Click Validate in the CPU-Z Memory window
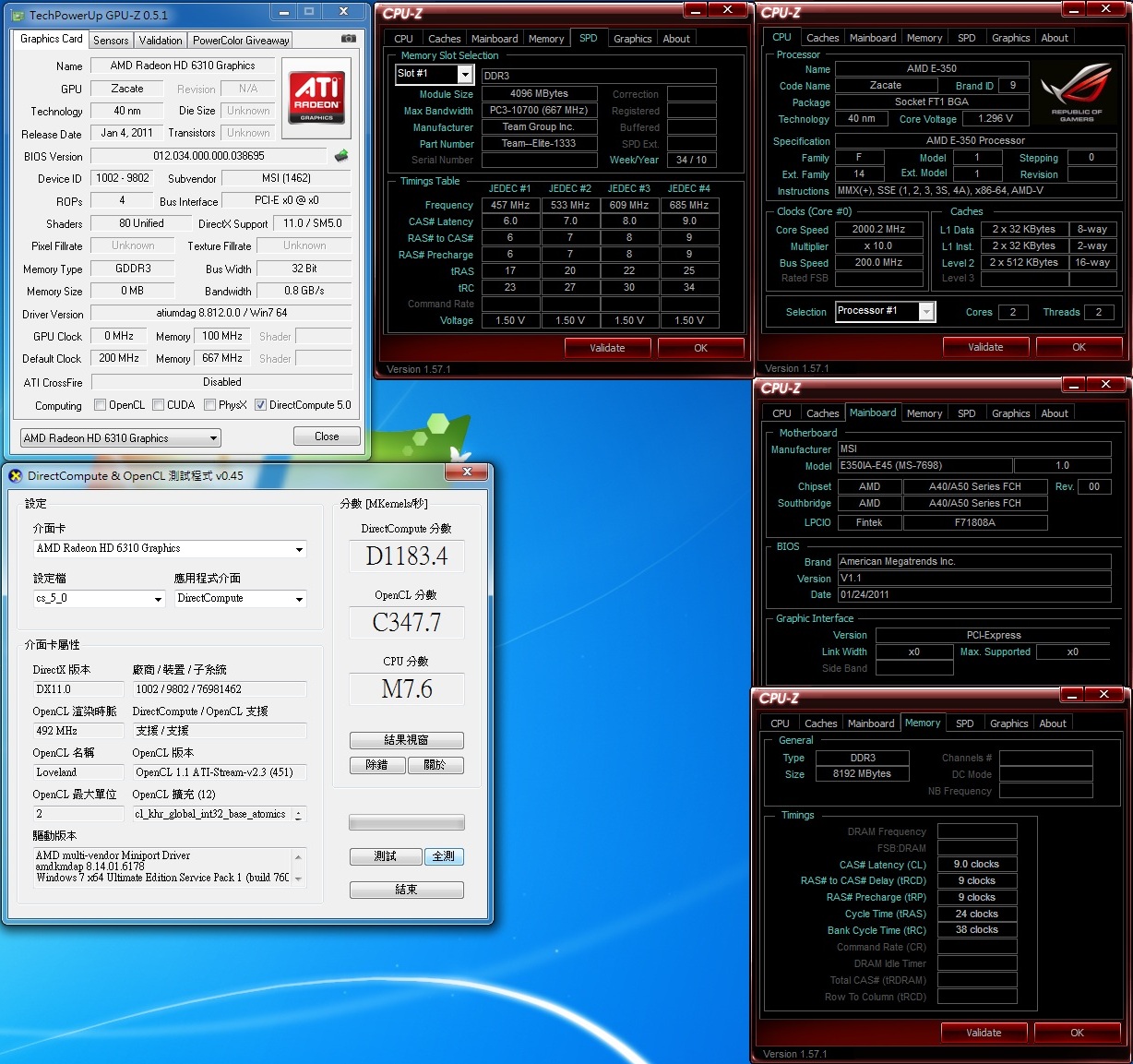Viewport: 1133px width, 1064px height. 984,1033
